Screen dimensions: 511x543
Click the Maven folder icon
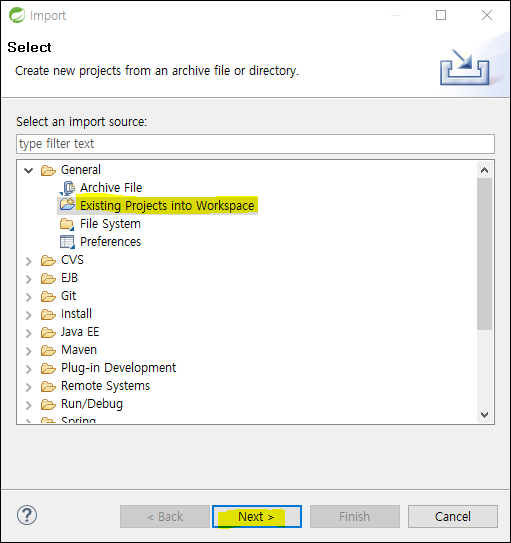click(48, 350)
